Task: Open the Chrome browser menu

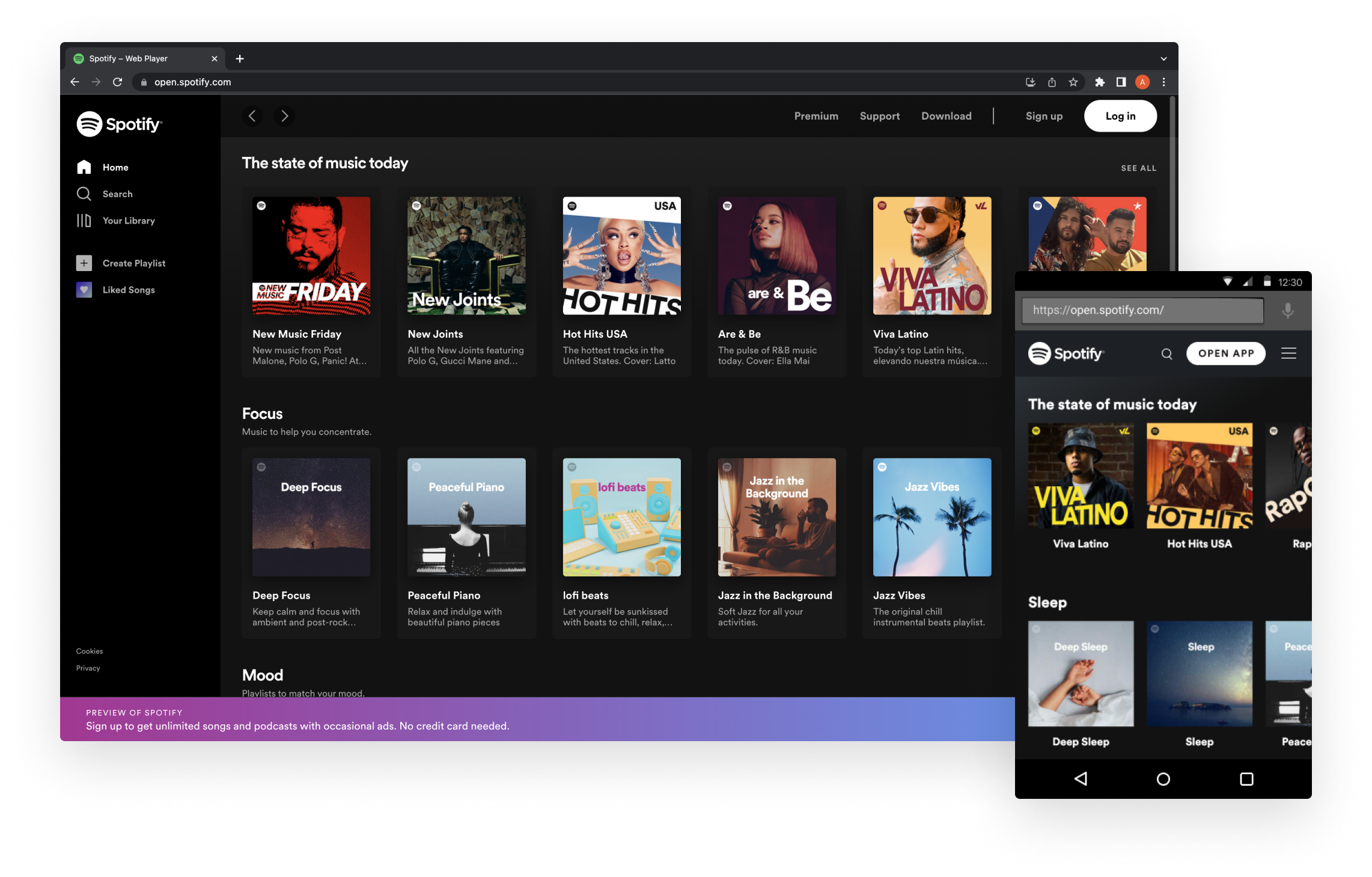Action: [1163, 82]
